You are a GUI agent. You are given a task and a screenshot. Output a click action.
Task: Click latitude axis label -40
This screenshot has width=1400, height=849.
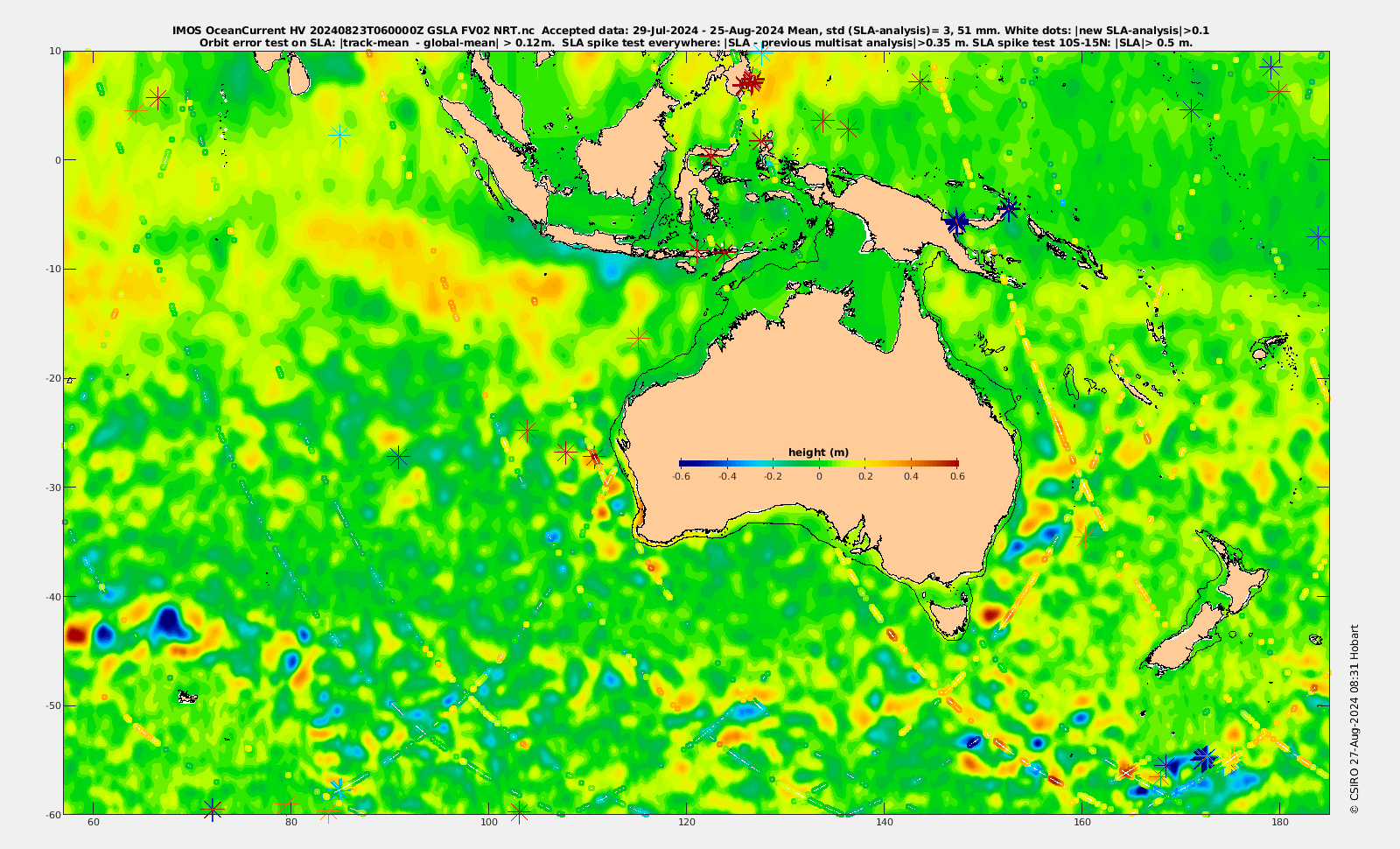coord(52,597)
